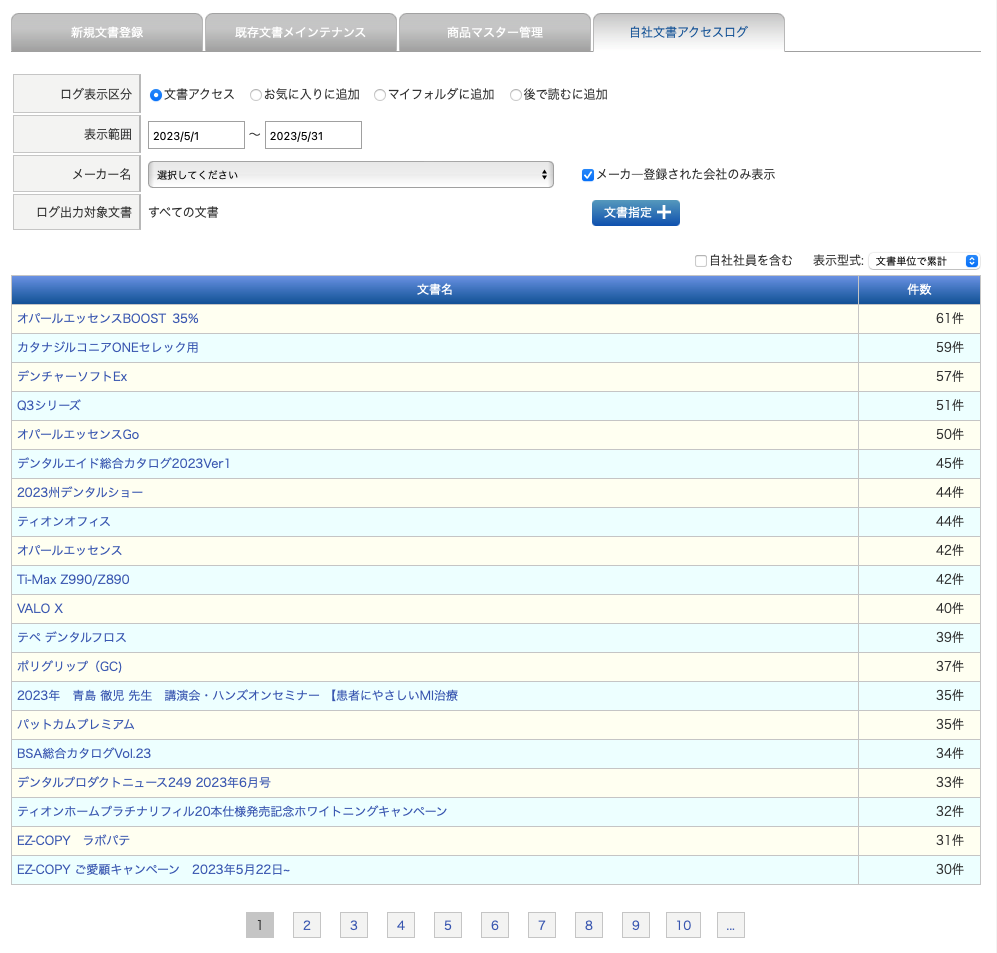
Task: Open the デンチャーソフトEx link
Action: [72, 376]
